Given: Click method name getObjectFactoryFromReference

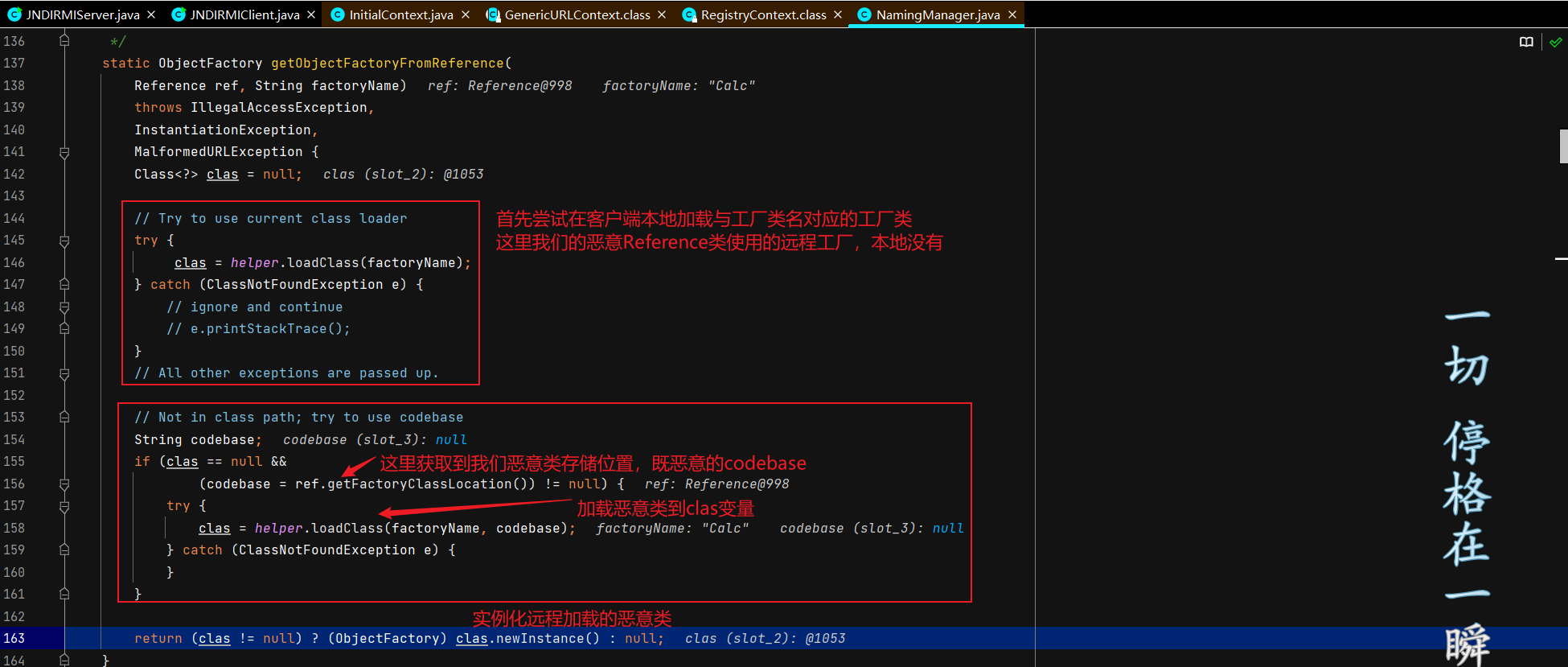Looking at the screenshot, I should click(x=388, y=63).
